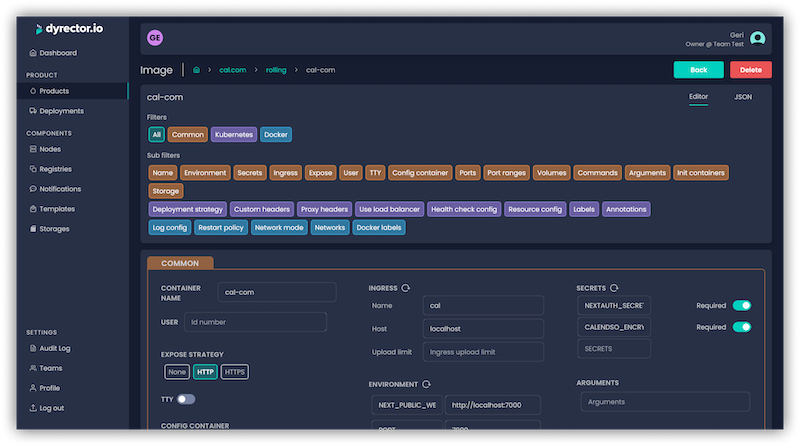
Task: Click the refresh icon next to Ingress
Action: coord(406,287)
